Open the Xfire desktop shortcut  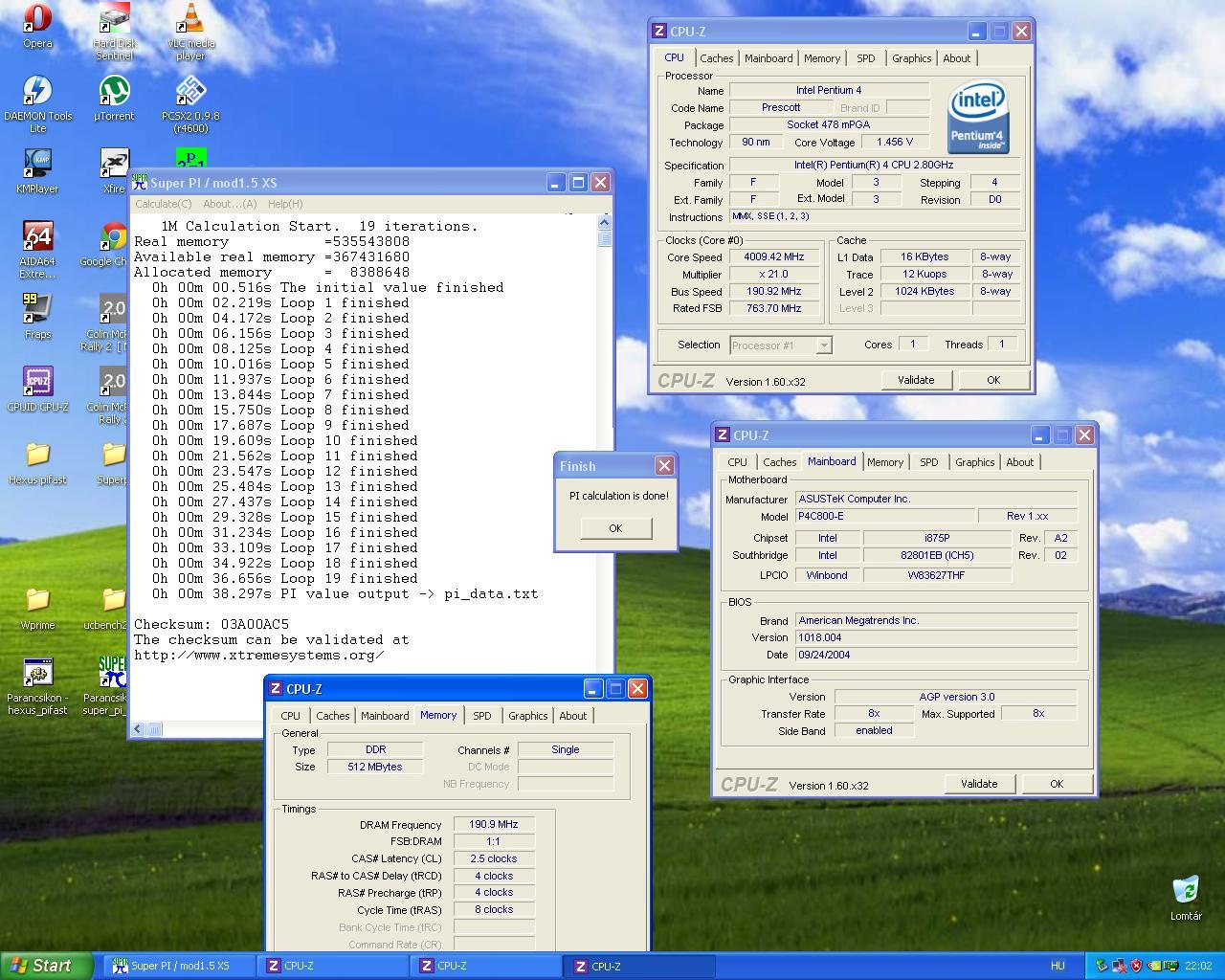[114, 171]
